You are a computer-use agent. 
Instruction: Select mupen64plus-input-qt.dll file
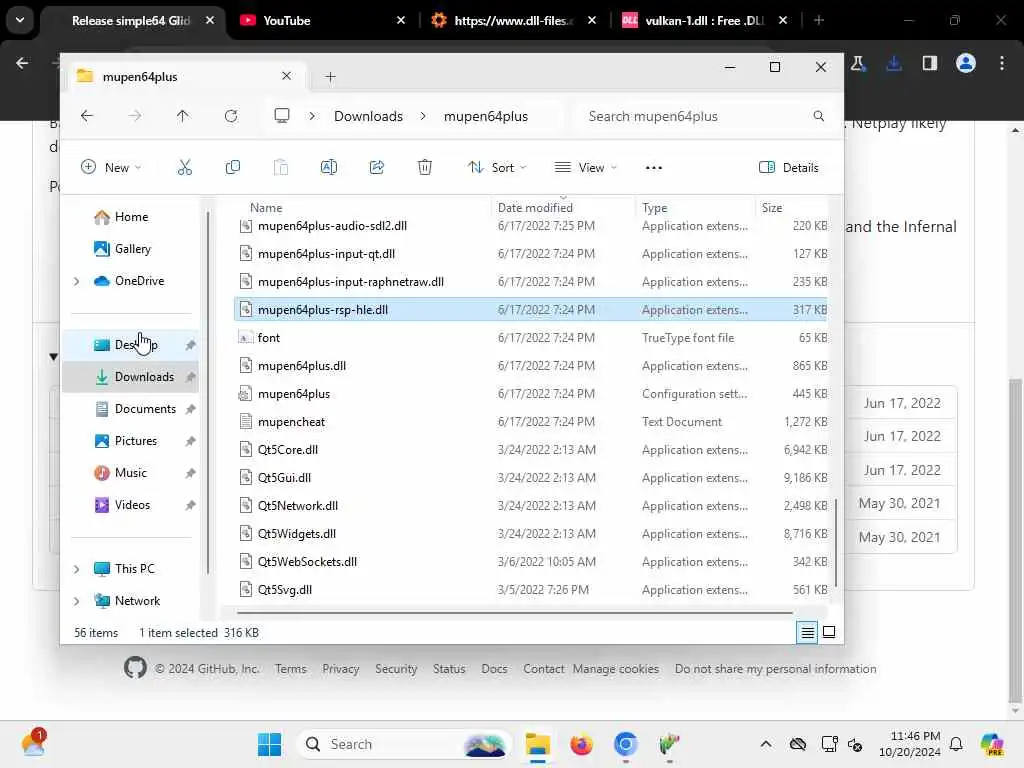pos(530,254)
